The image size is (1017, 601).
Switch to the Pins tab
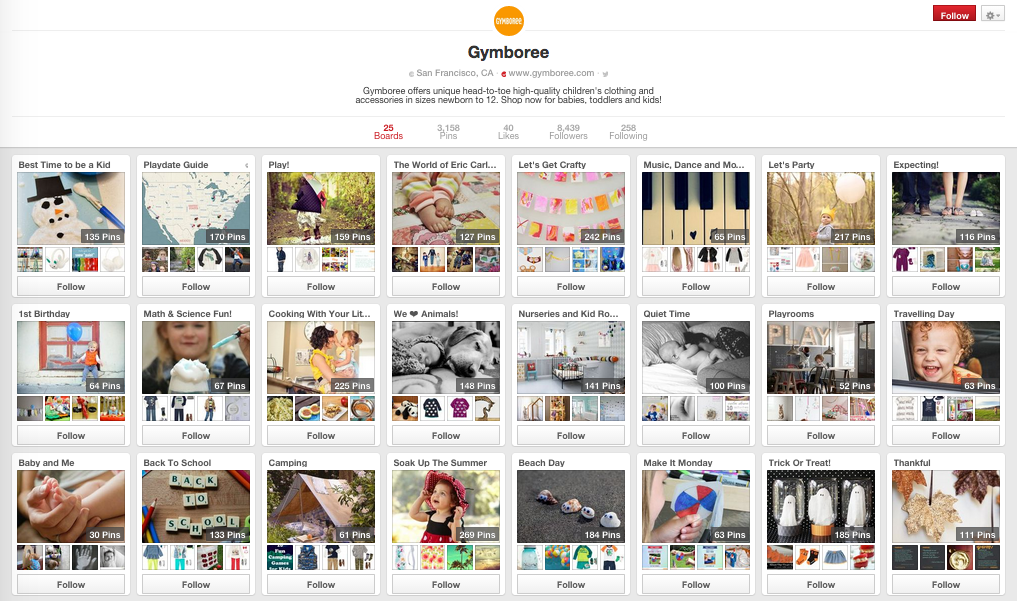448,132
